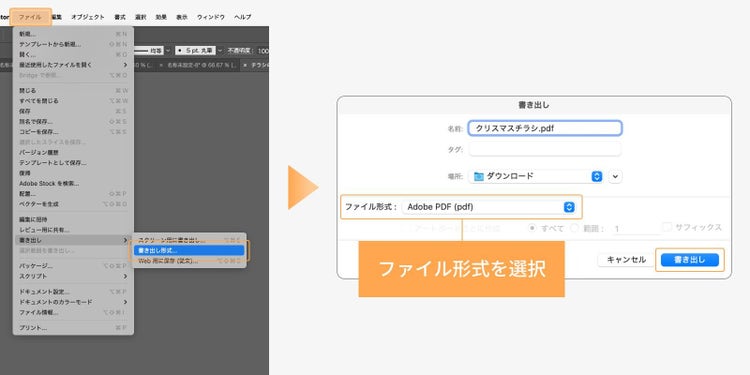This screenshot has height=375, width=750.
Task: Open the 効果 menu
Action: [x=161, y=17]
